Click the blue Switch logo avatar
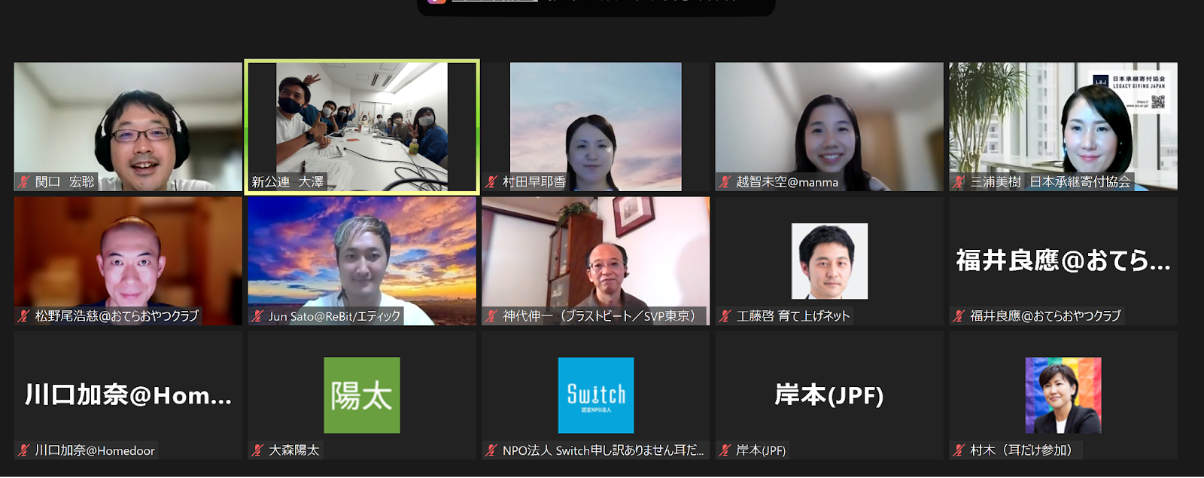Screen dimensions: 1204x478 (596, 395)
